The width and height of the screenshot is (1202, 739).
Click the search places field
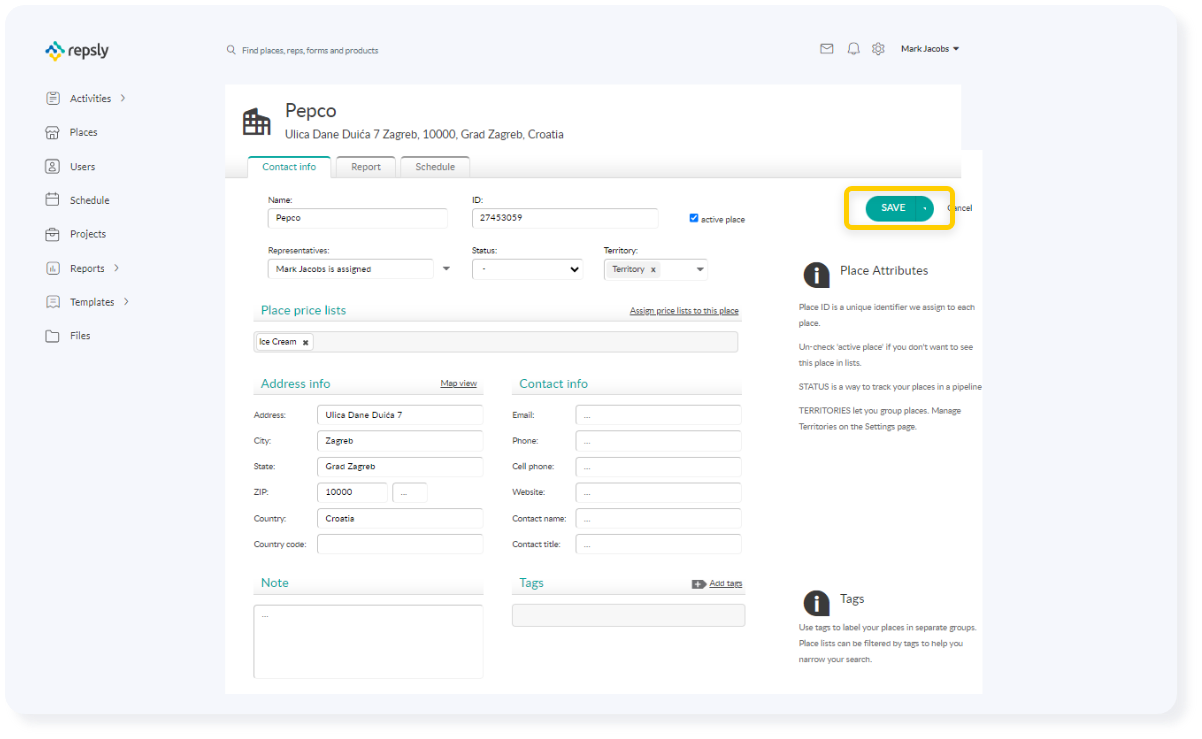point(310,50)
